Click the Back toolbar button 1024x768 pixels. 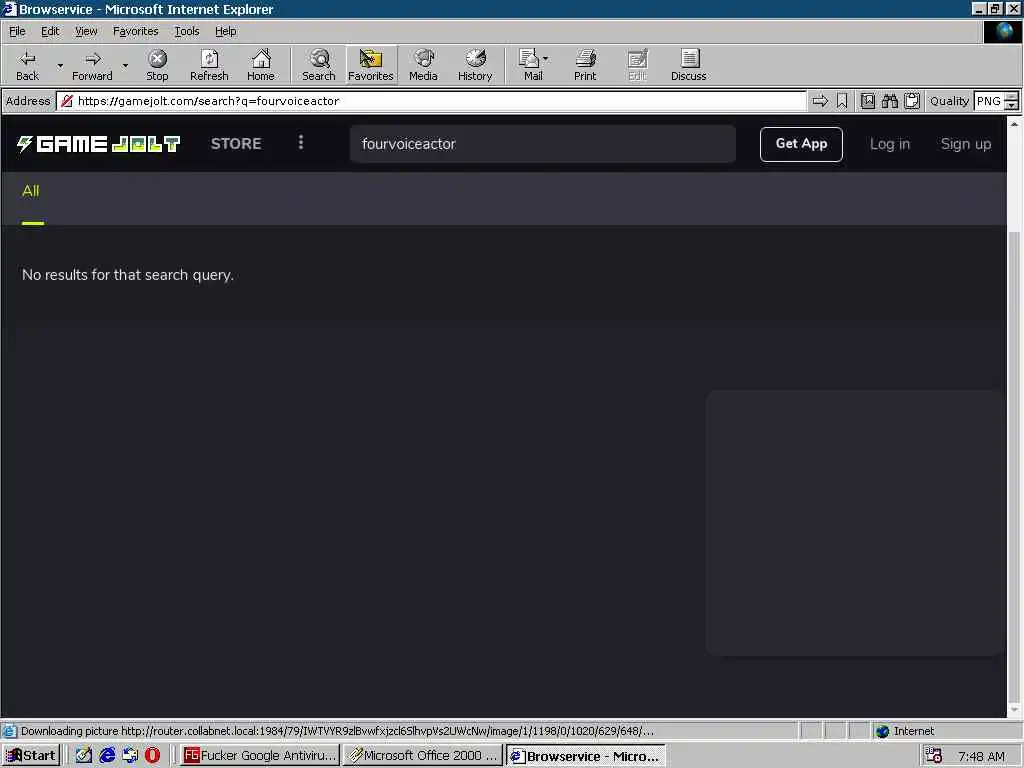27,65
